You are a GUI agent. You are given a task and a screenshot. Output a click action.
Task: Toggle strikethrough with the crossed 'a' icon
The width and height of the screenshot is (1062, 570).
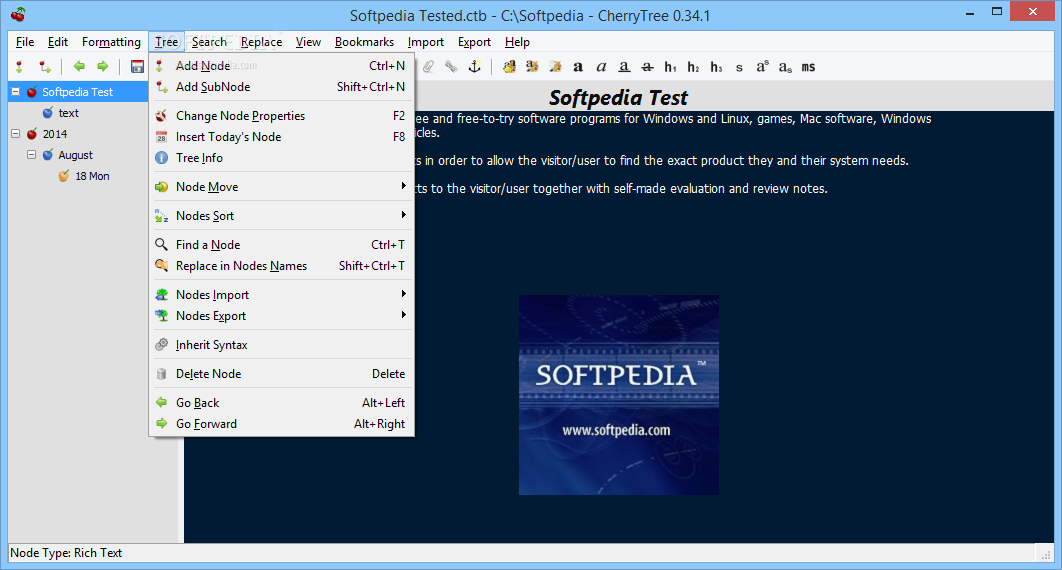[647, 66]
